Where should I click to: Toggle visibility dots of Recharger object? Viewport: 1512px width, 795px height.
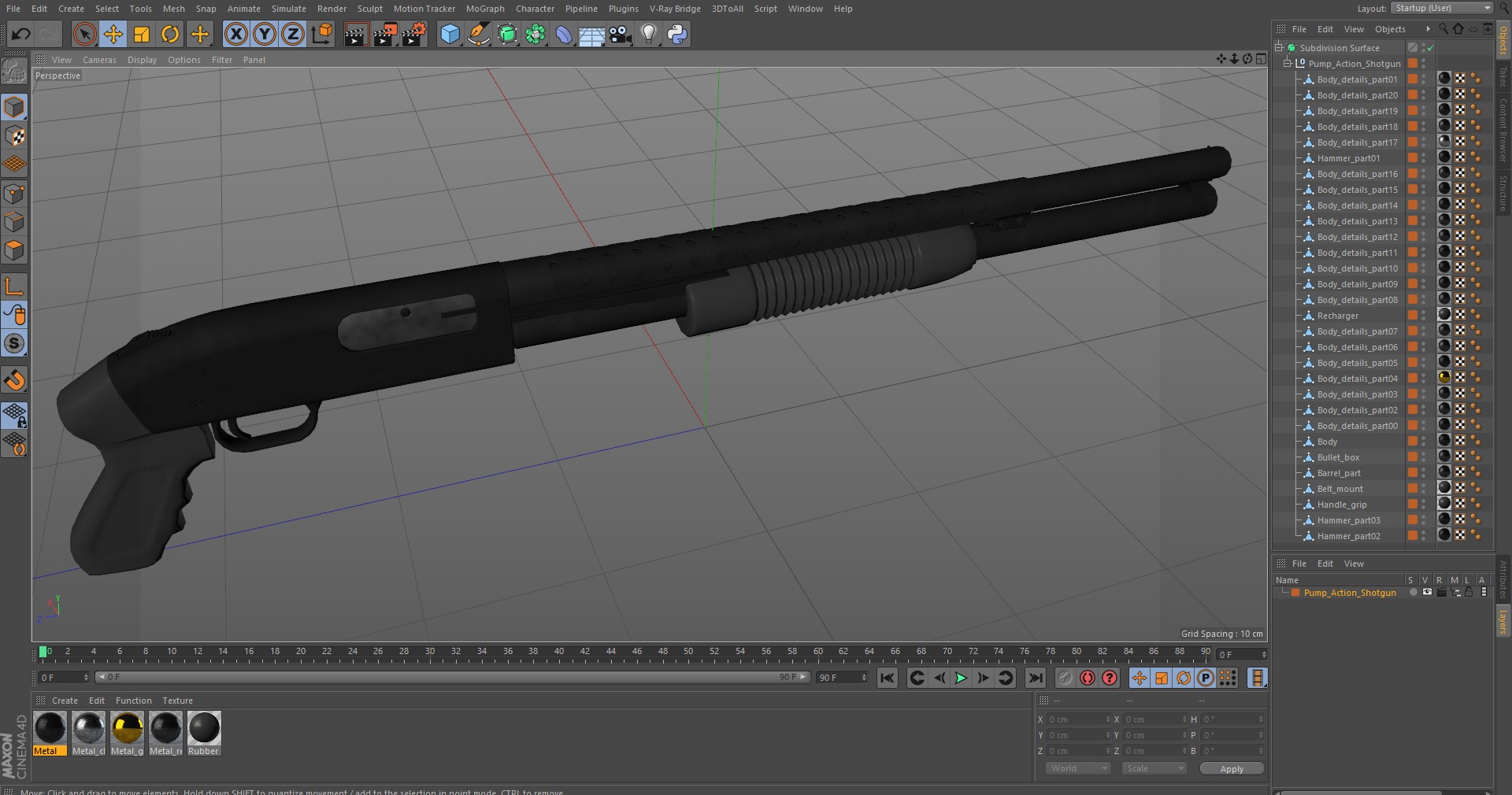click(1423, 316)
